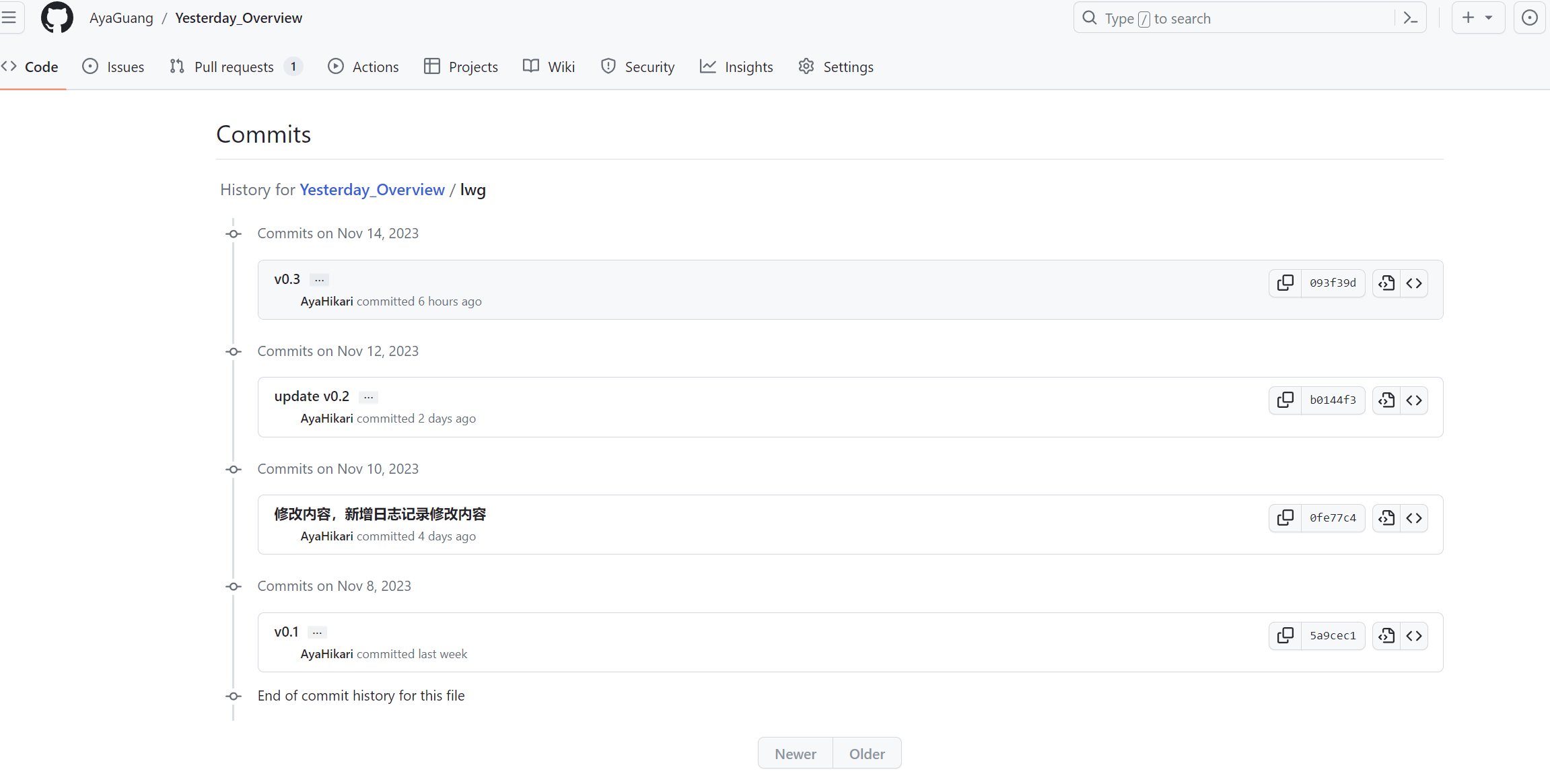Browse repository at commit 093f39d

pos(1414,283)
